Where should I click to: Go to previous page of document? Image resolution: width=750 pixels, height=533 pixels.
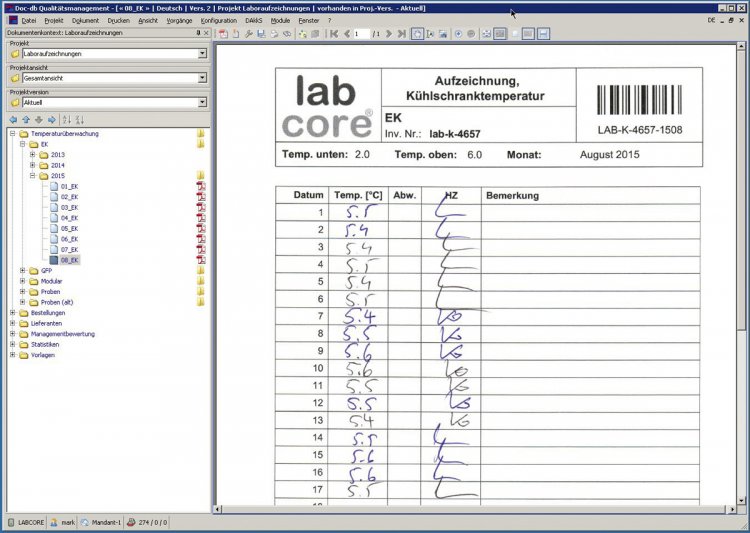[x=347, y=33]
